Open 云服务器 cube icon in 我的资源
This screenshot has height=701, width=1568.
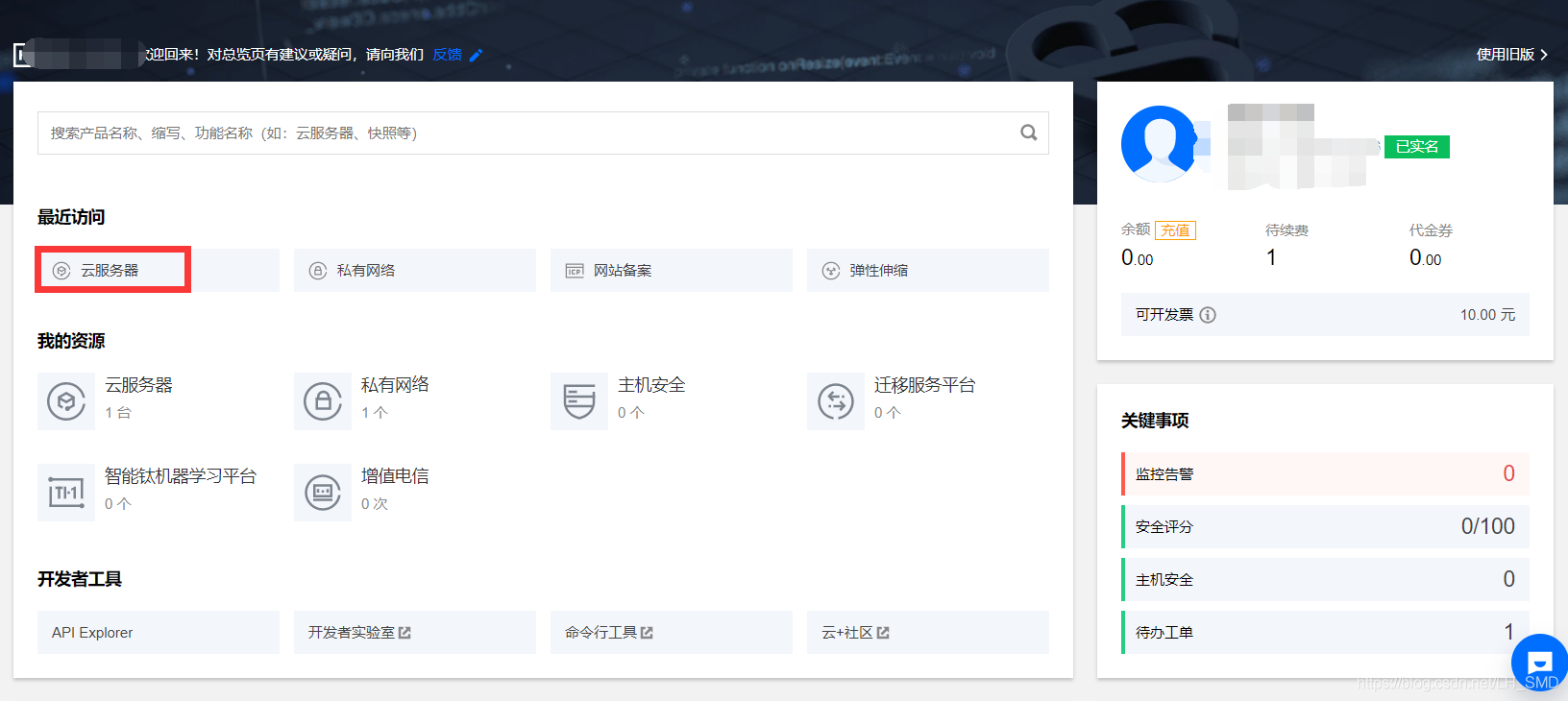coord(66,401)
